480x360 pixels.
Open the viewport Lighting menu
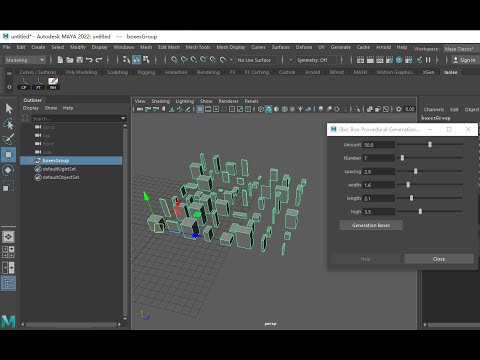click(x=185, y=101)
